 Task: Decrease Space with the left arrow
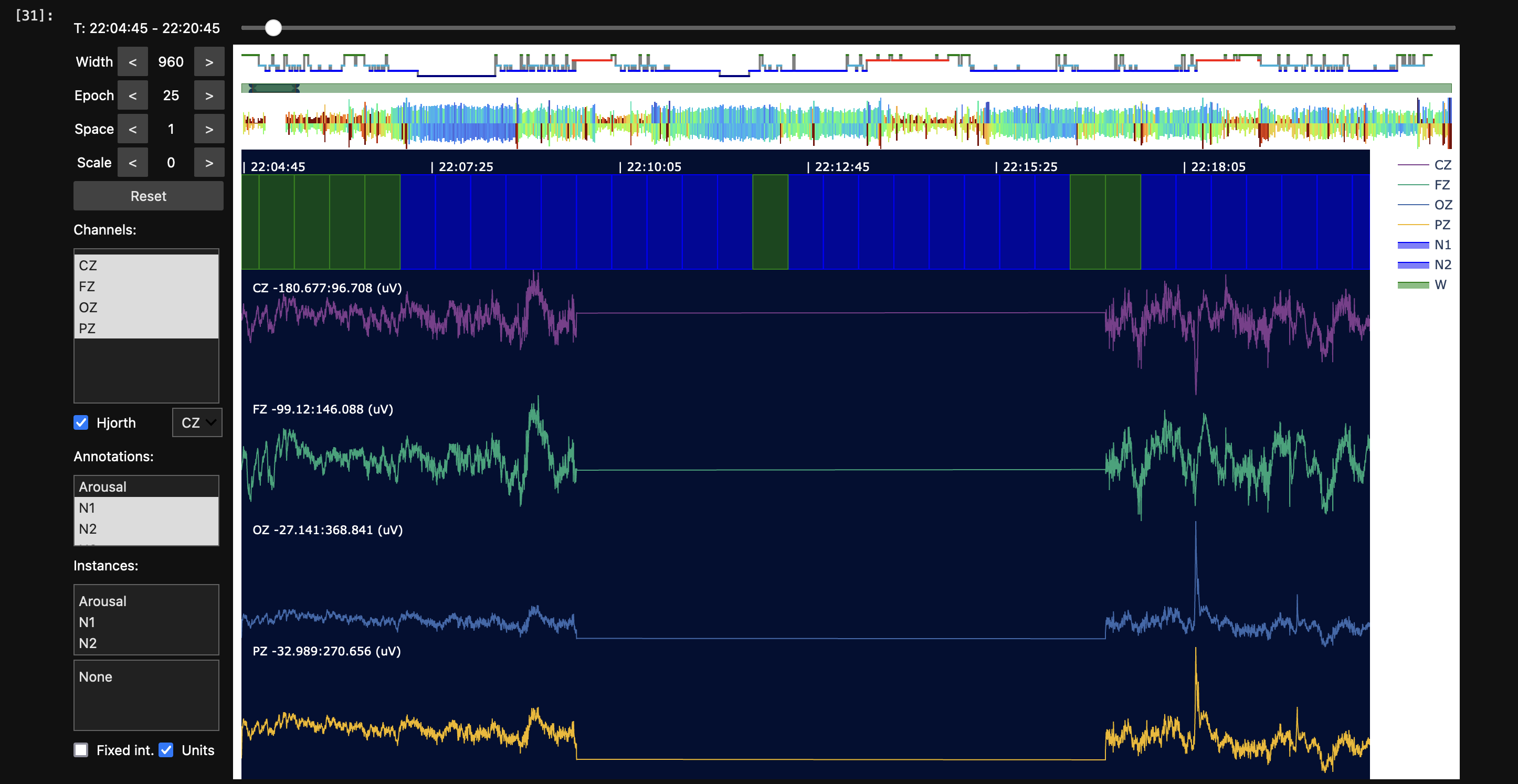click(x=133, y=129)
